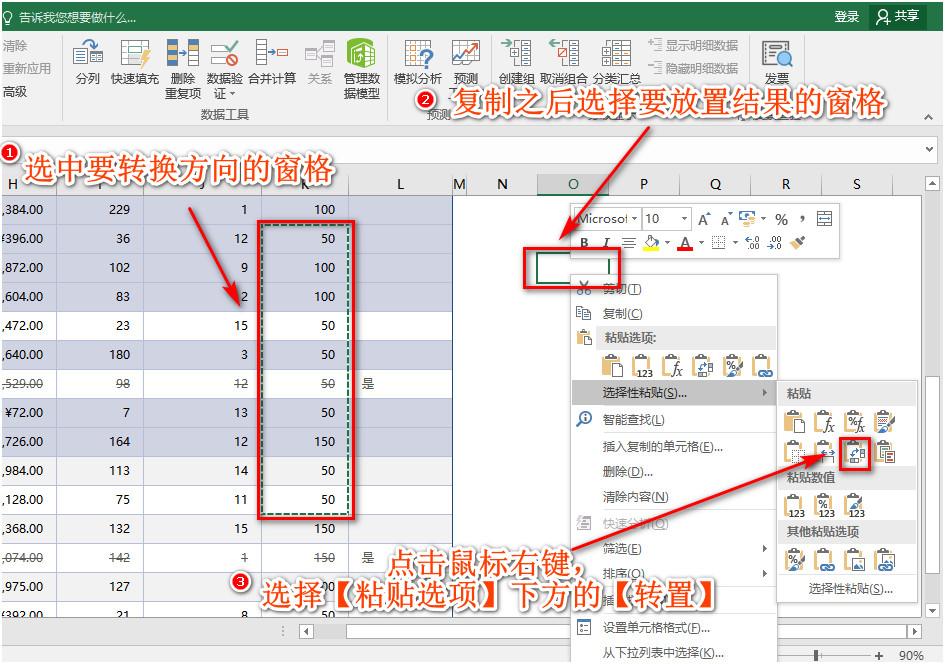The image size is (946, 664).
Task: Open fill color dropdown arrow in mini toolbar
Action: (x=667, y=242)
